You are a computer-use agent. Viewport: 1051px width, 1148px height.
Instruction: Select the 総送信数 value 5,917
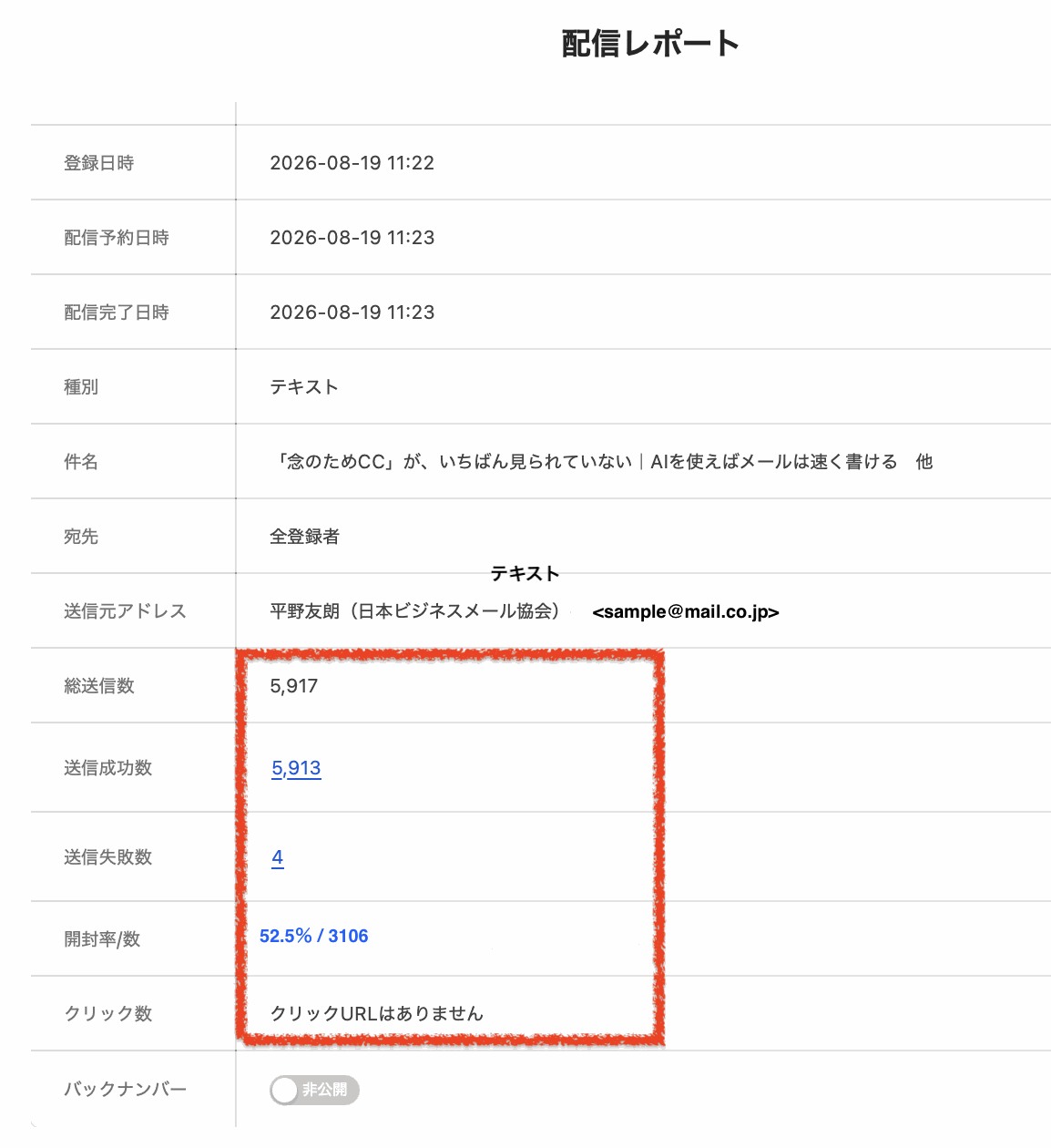point(294,686)
